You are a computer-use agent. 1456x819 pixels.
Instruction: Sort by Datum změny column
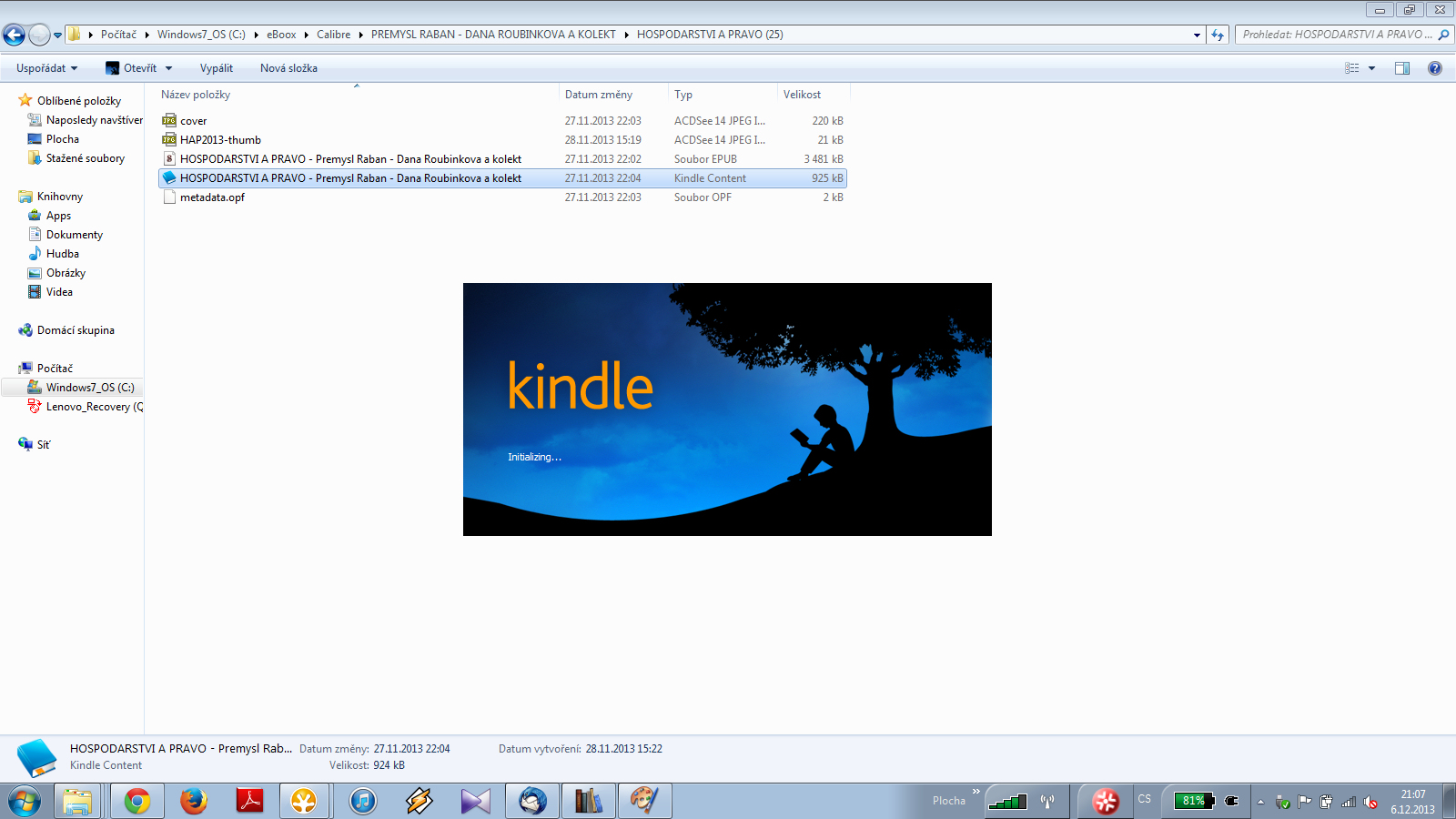[598, 95]
